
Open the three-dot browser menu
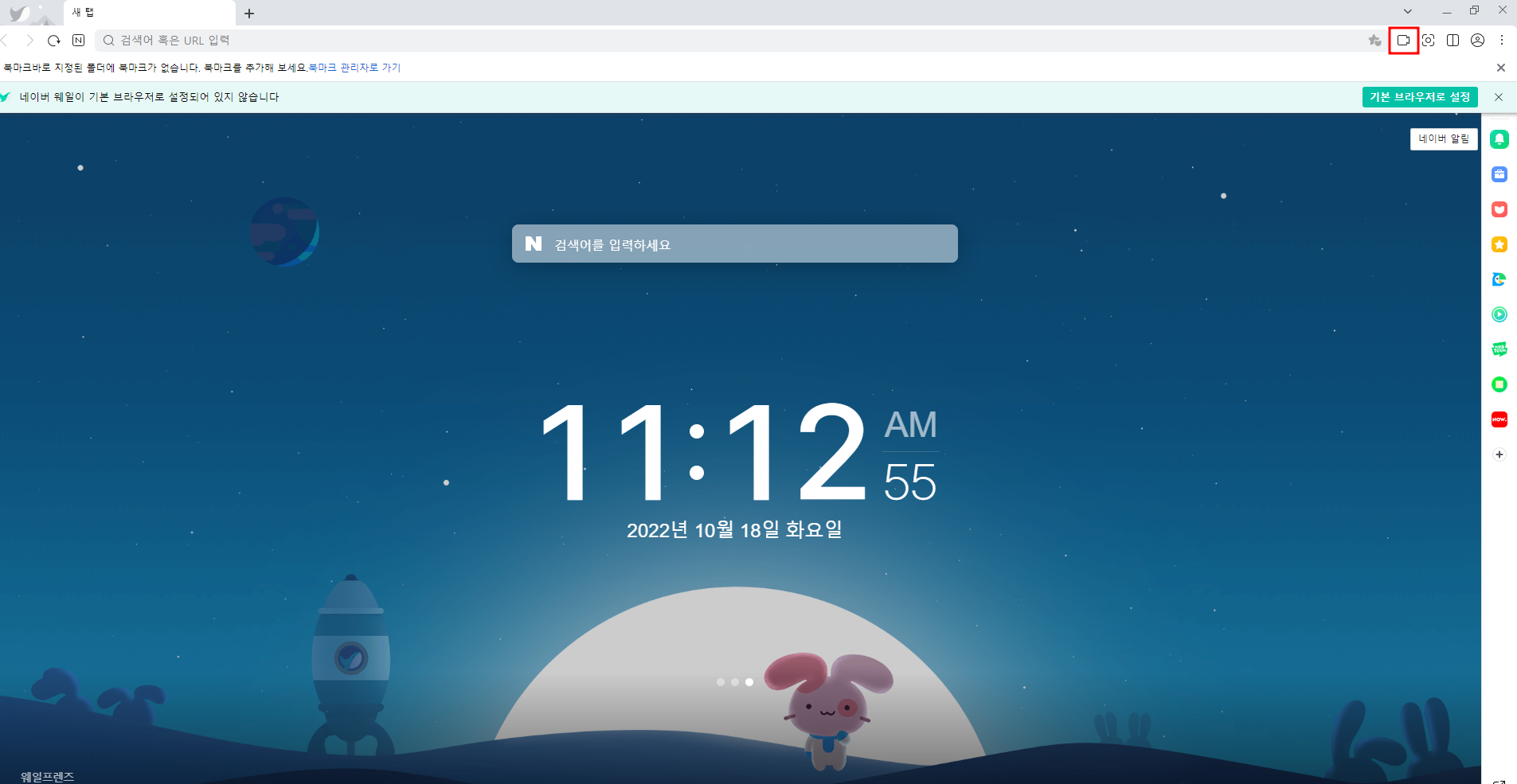pyautogui.click(x=1502, y=40)
